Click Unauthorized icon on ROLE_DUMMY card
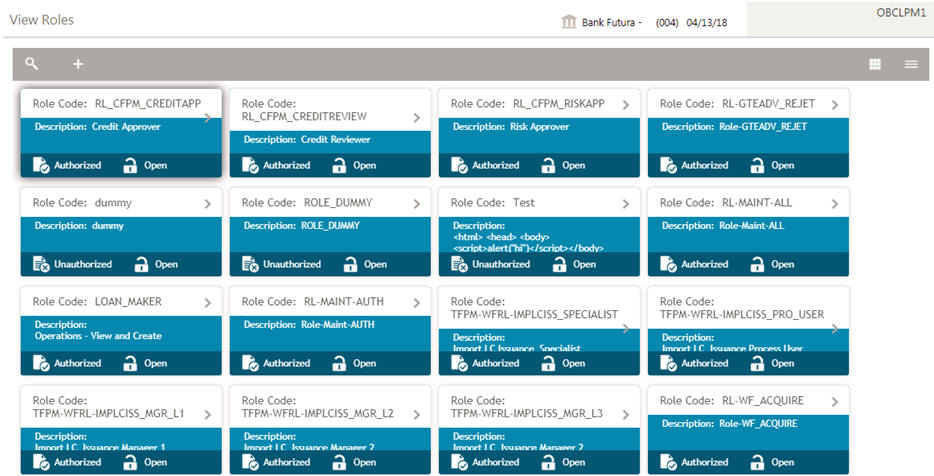Screen dimensions: 934x476 coord(250,264)
